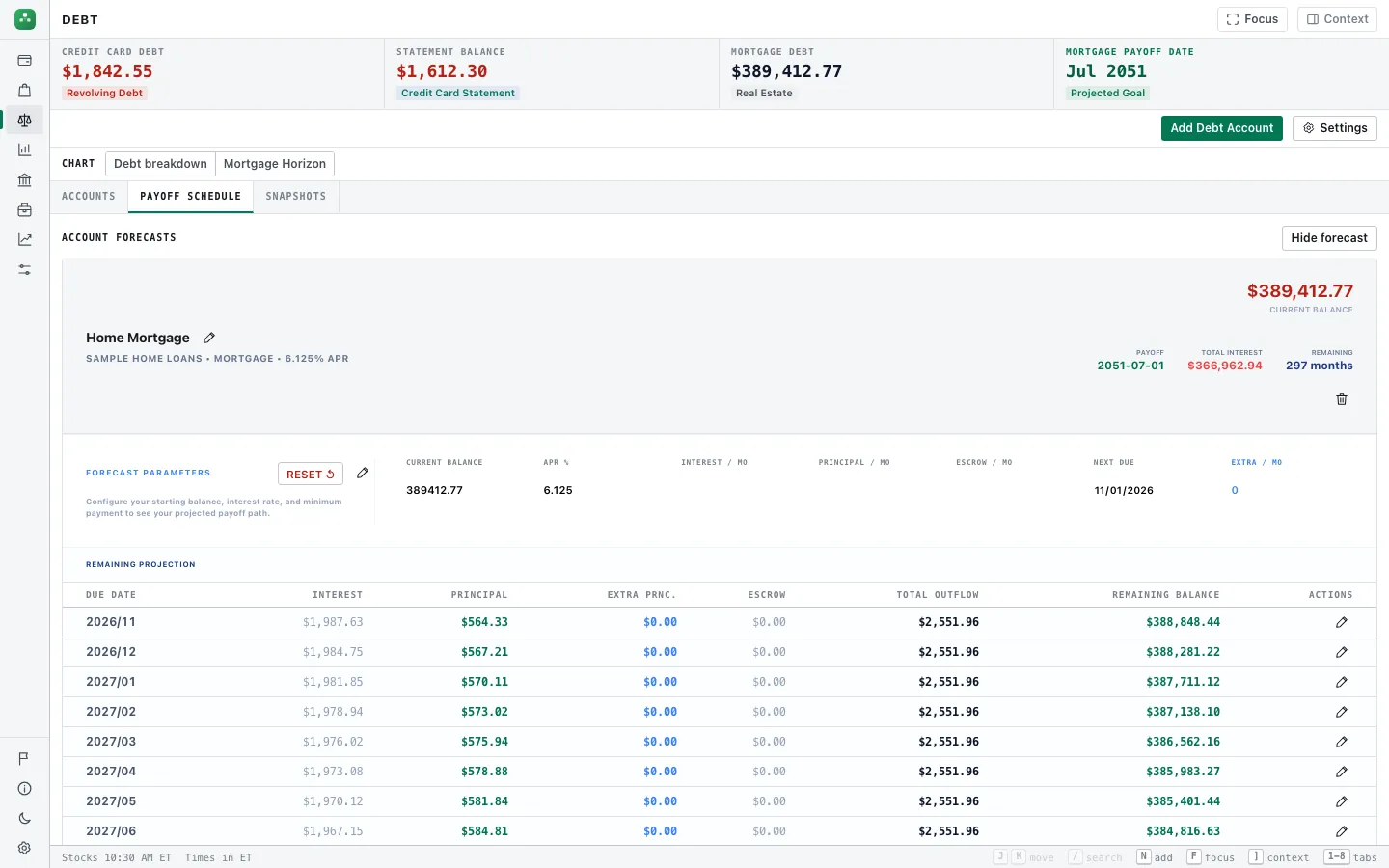Hide the account forecast
The image size is (1389, 868).
pos(1329,238)
